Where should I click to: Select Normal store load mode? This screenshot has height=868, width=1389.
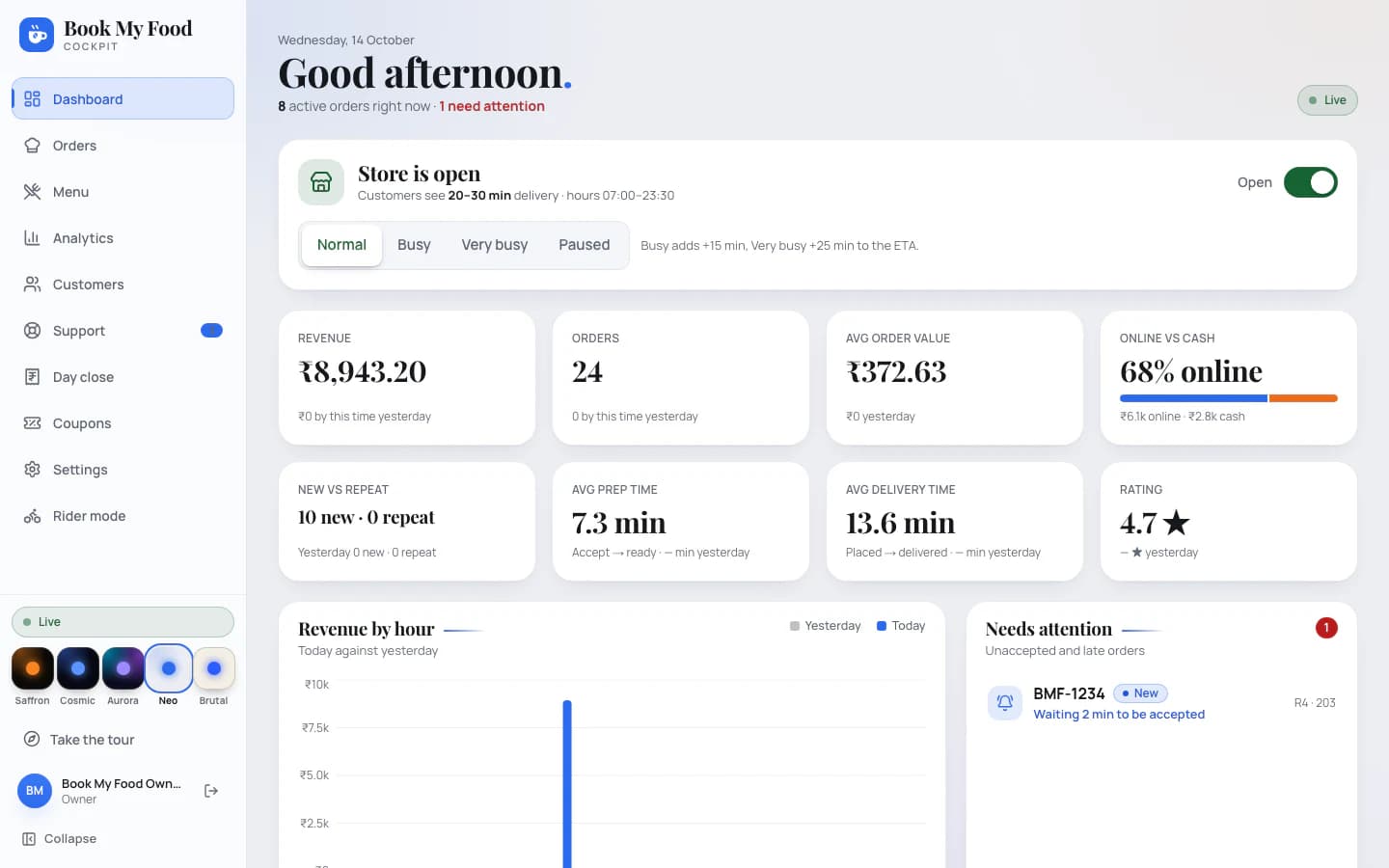pos(341,245)
